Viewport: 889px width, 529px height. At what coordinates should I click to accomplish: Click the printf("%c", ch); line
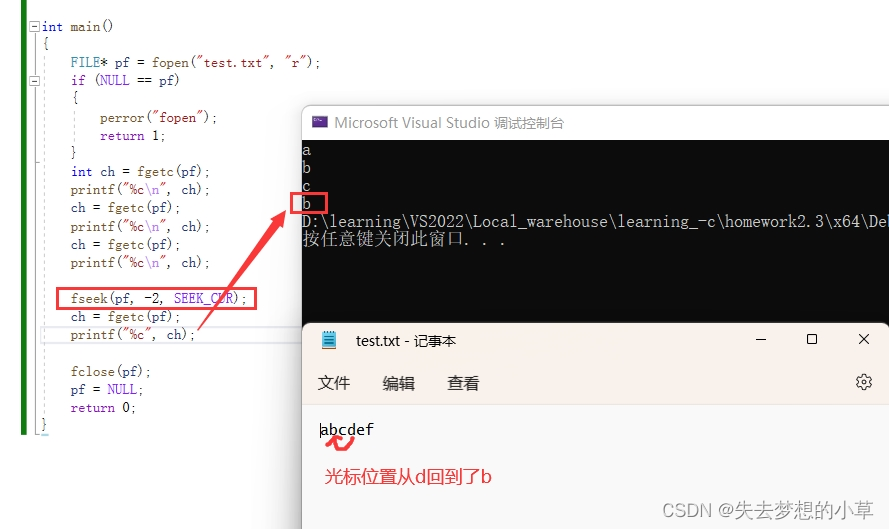pos(133,335)
